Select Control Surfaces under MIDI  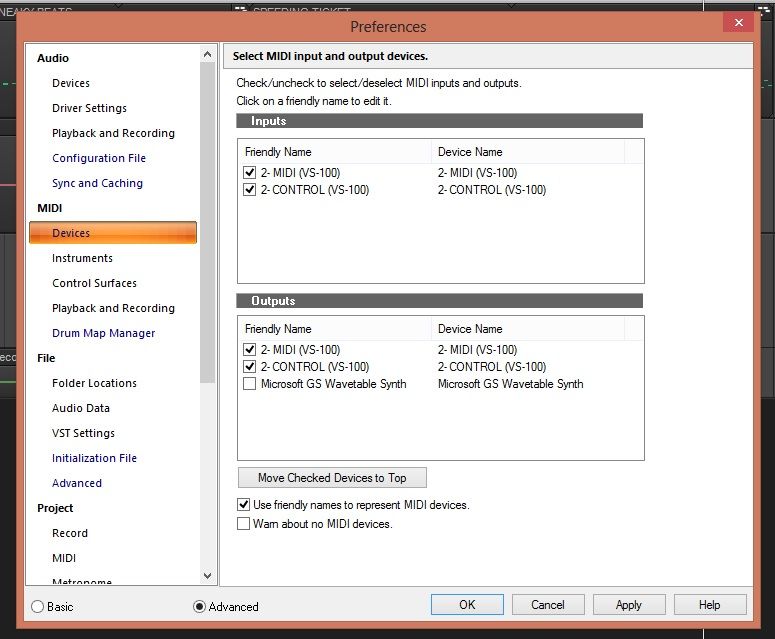(94, 283)
